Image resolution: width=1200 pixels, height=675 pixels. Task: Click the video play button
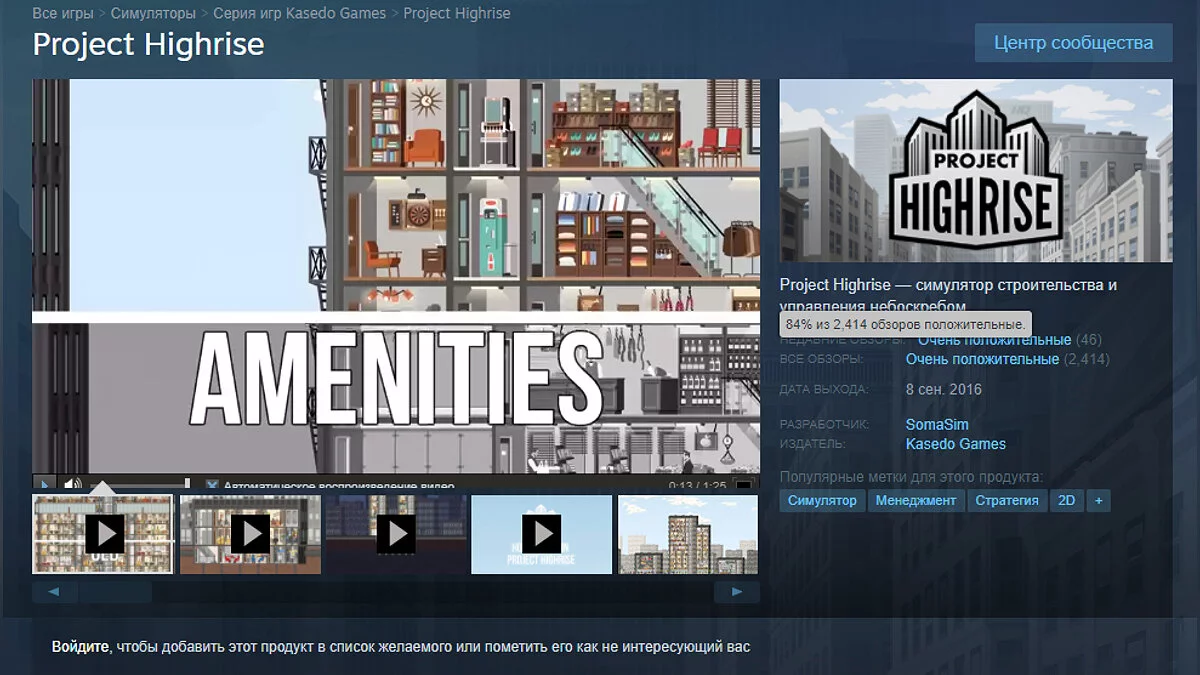point(44,485)
